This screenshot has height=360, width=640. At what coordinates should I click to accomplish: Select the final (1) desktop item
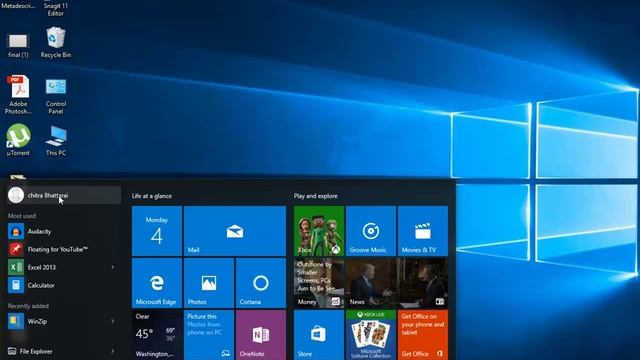point(18,46)
